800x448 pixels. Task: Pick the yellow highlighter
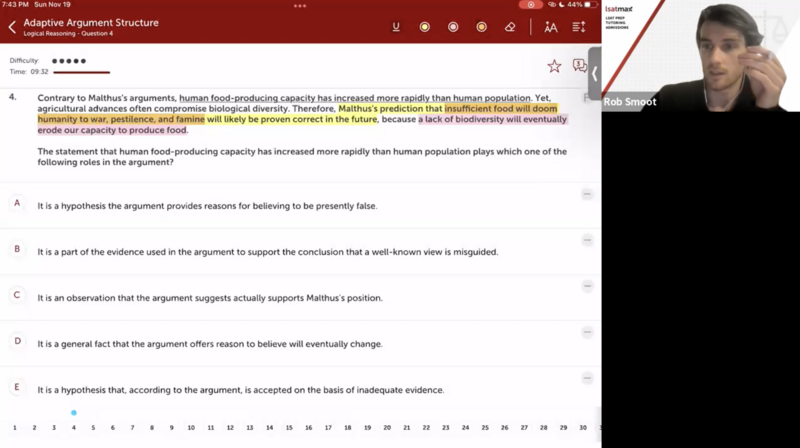tap(425, 27)
